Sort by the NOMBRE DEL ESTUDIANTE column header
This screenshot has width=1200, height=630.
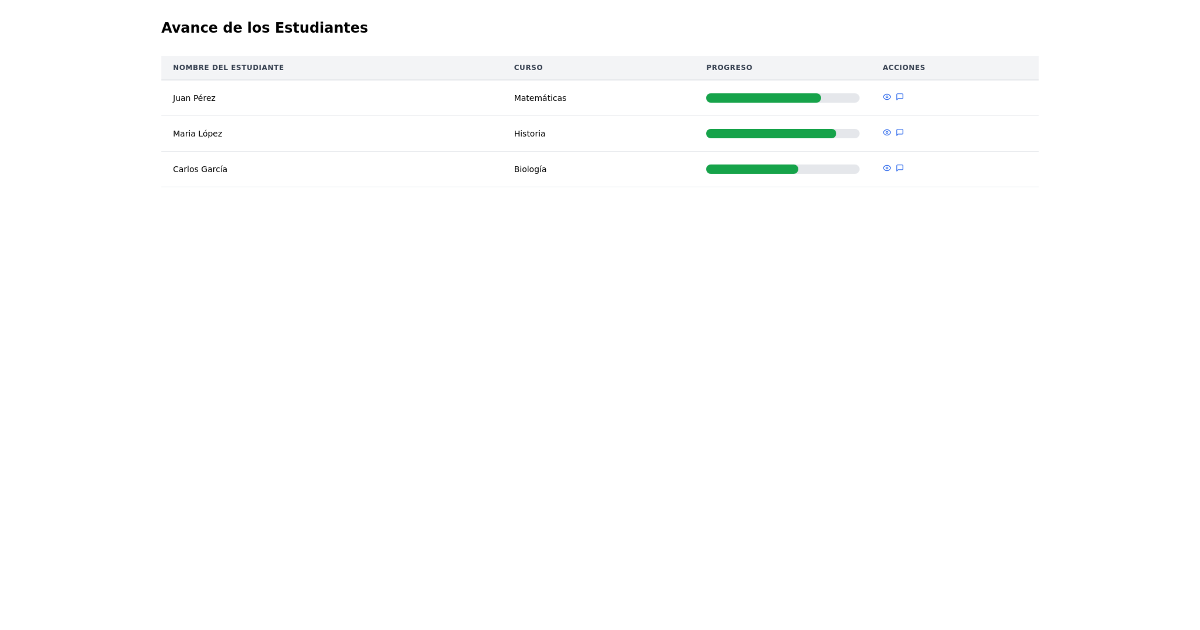pos(228,67)
